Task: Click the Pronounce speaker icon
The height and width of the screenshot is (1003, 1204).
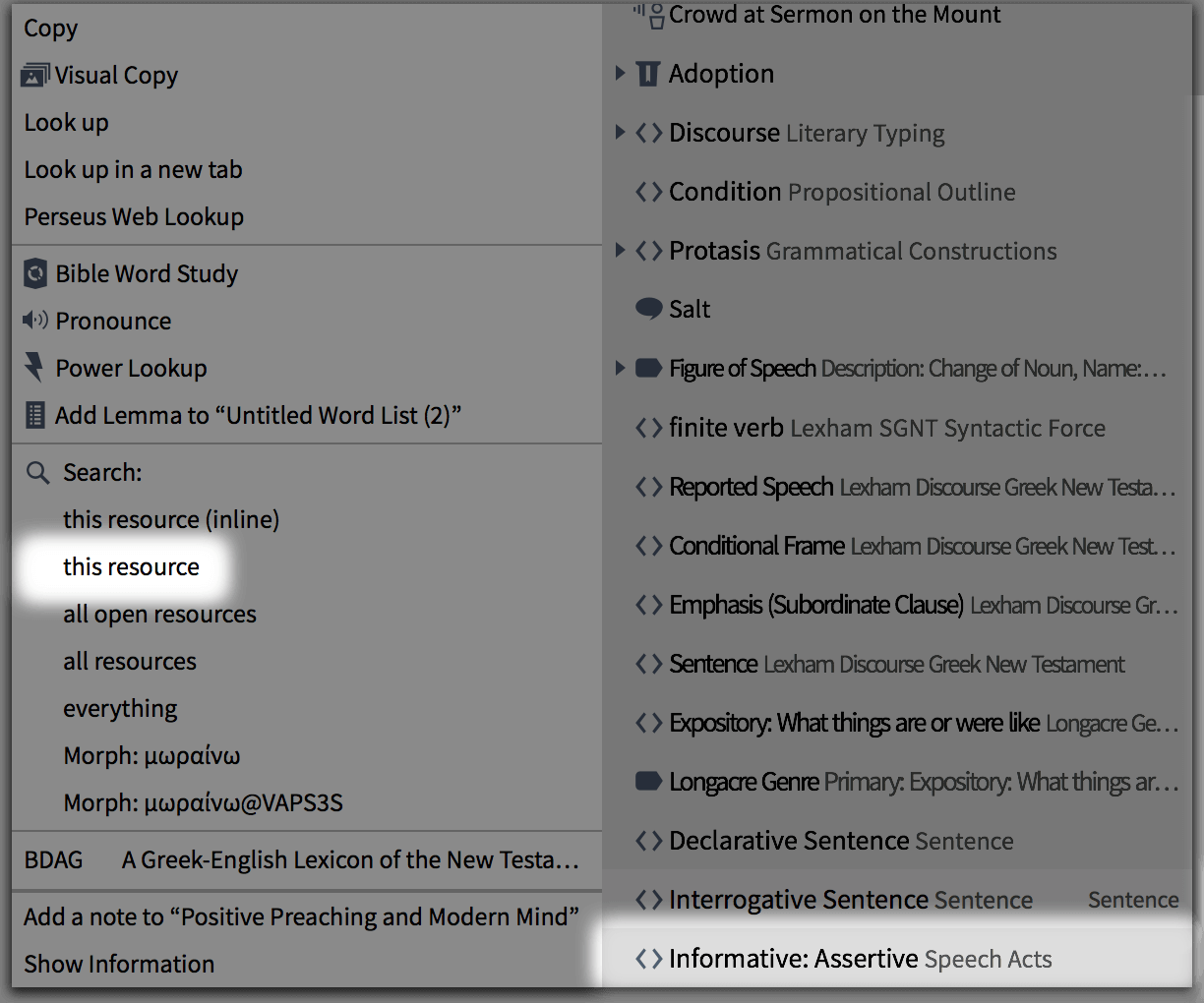Action: (x=35, y=321)
